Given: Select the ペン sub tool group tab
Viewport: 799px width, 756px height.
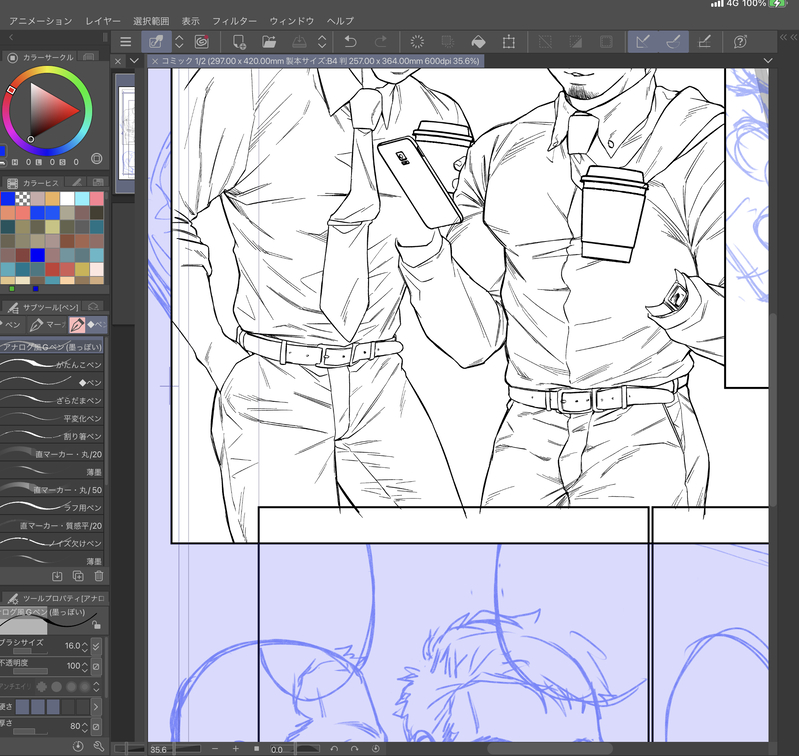Looking at the screenshot, I should click(x=11, y=325).
